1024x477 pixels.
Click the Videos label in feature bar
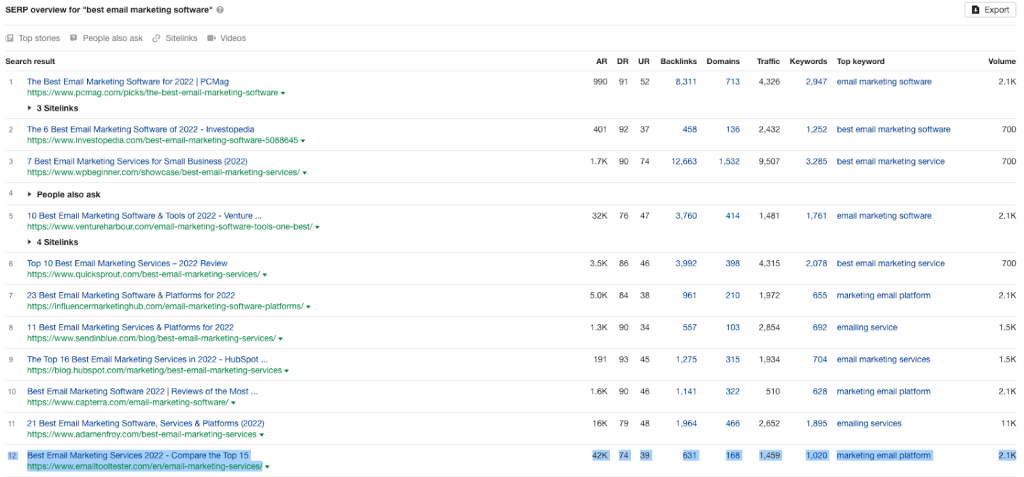click(233, 39)
